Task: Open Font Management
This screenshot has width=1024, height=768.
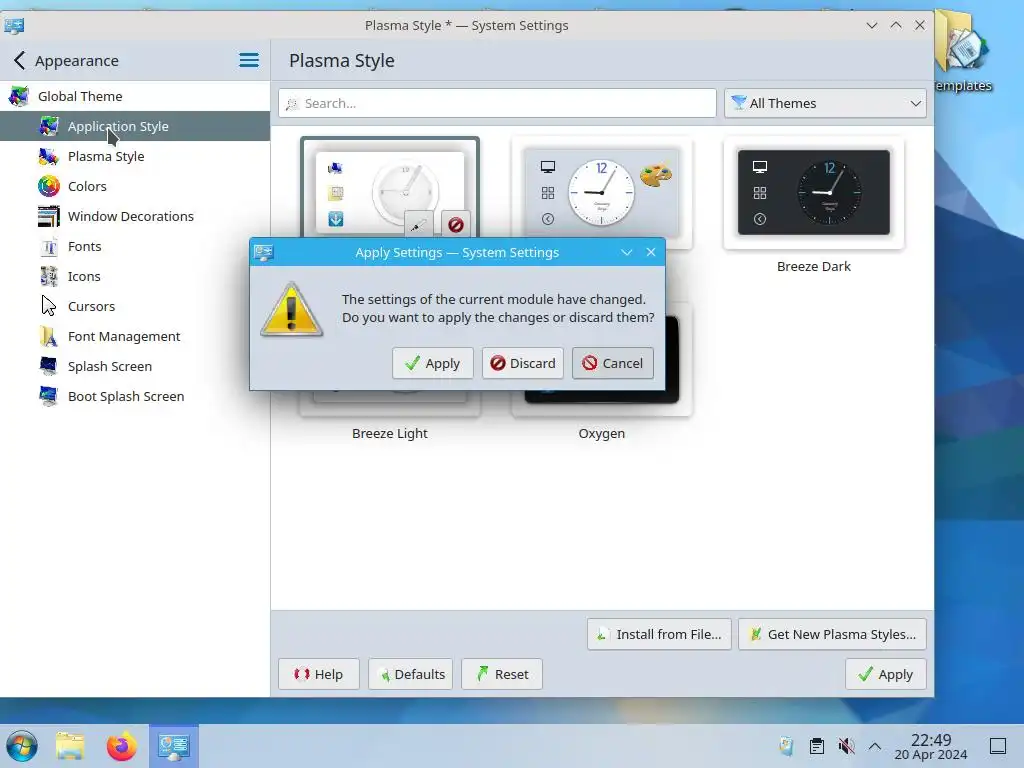Action: point(135,336)
